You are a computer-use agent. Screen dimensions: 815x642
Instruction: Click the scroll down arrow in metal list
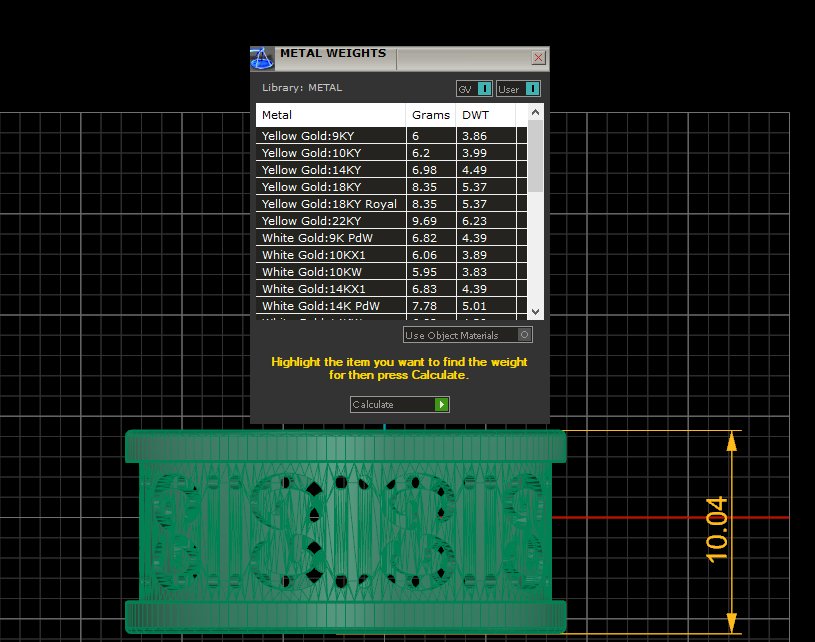(535, 312)
